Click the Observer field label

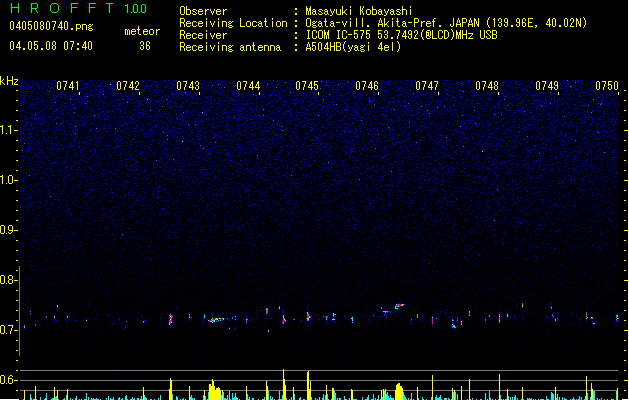(x=203, y=11)
